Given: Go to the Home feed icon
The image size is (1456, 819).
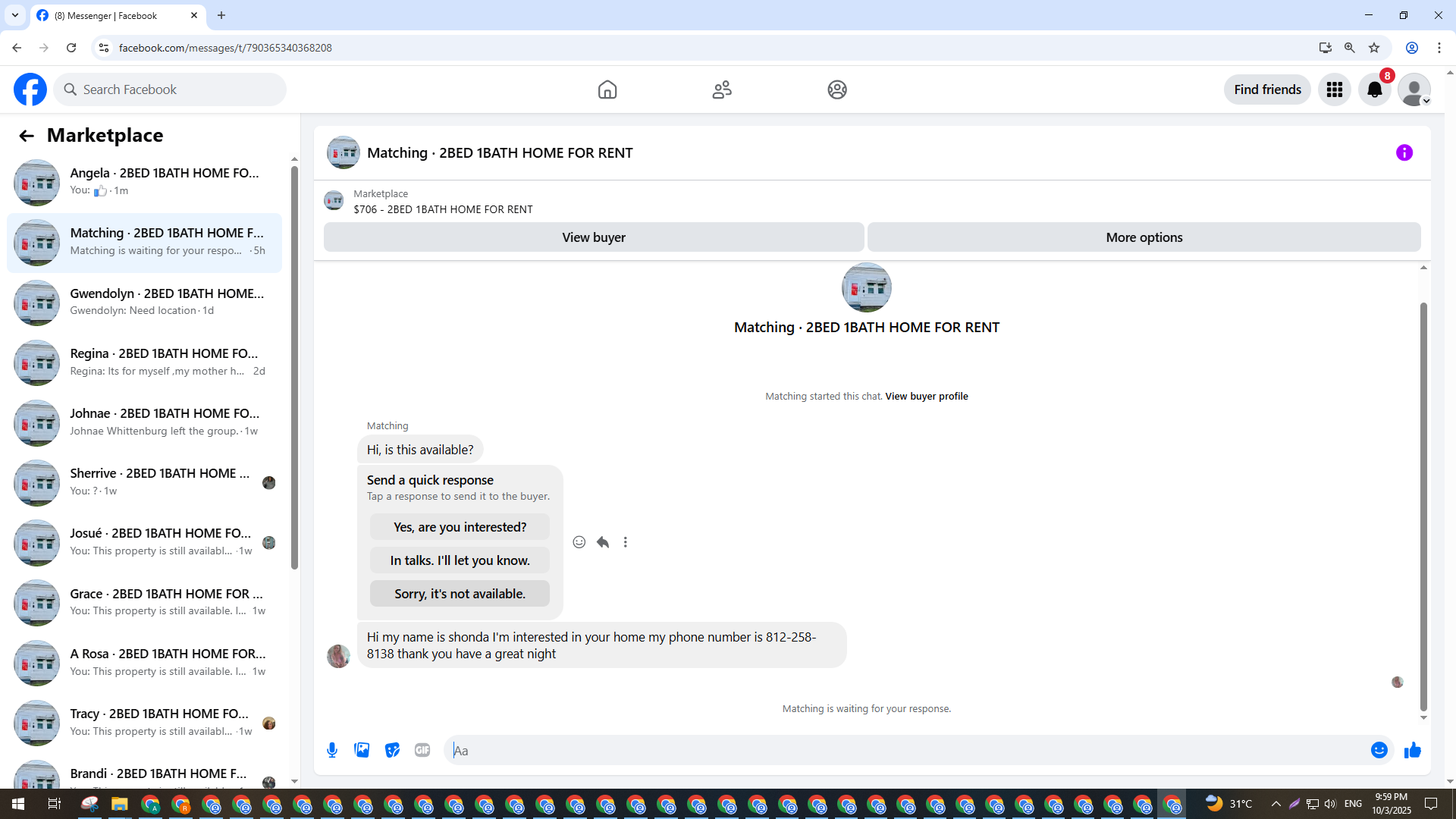Looking at the screenshot, I should point(607,89).
